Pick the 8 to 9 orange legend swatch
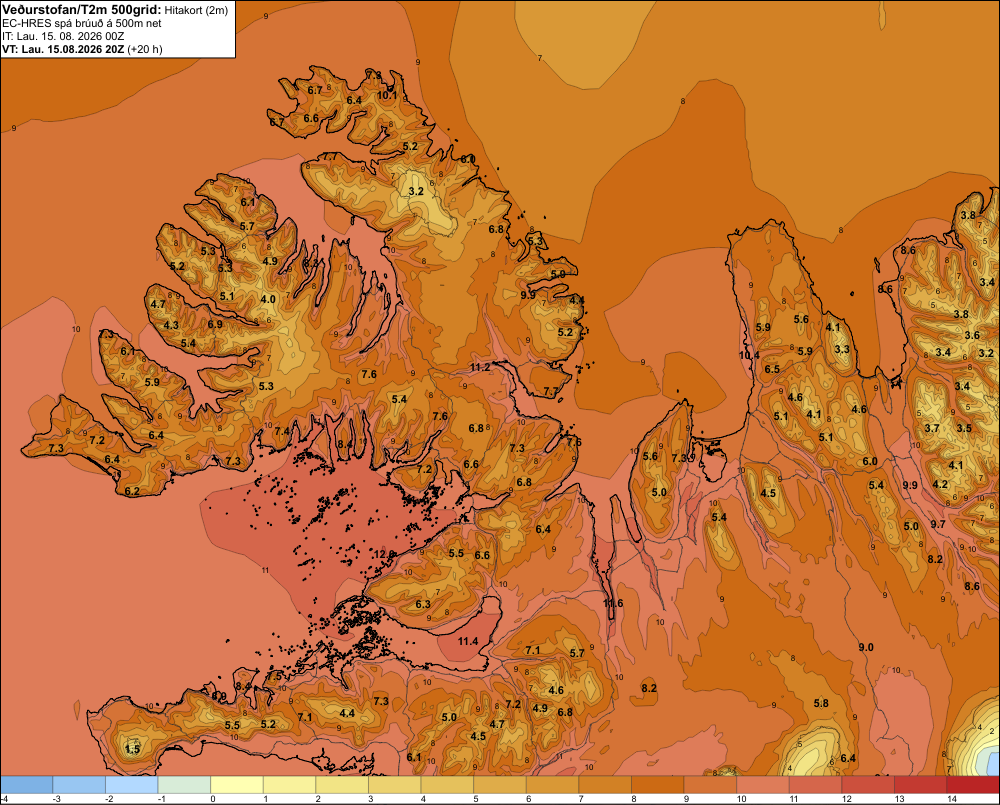The height and width of the screenshot is (805, 1000). (658, 784)
